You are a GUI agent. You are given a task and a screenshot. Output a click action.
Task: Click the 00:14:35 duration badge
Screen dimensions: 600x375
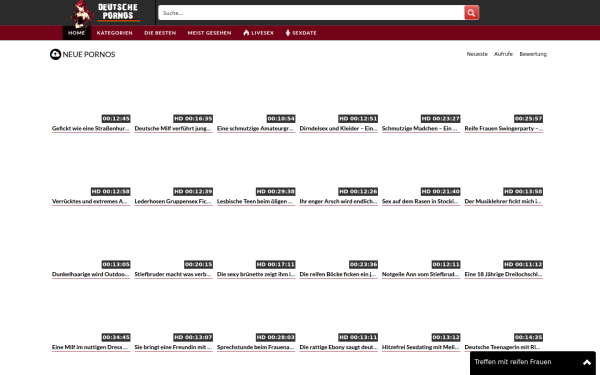(x=528, y=337)
